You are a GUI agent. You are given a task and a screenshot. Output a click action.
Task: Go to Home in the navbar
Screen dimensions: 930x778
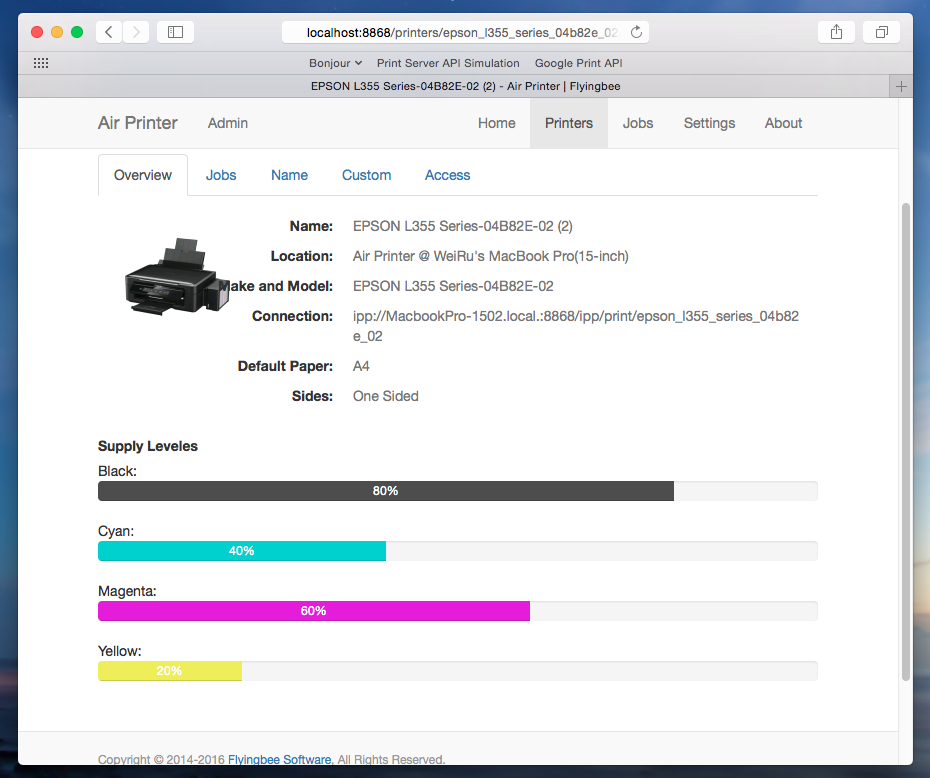tap(496, 123)
